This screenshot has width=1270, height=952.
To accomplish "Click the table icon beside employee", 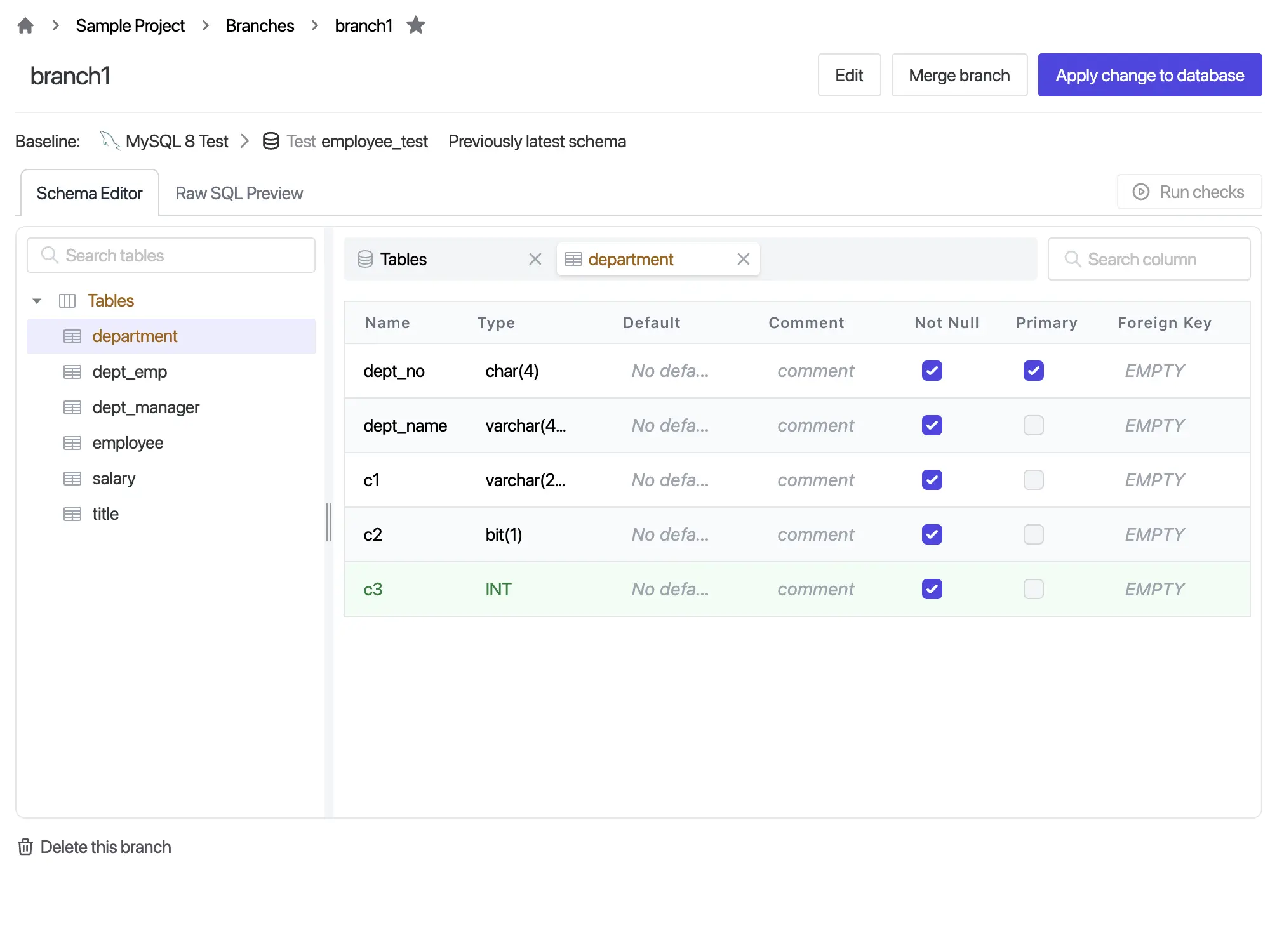I will [x=72, y=443].
